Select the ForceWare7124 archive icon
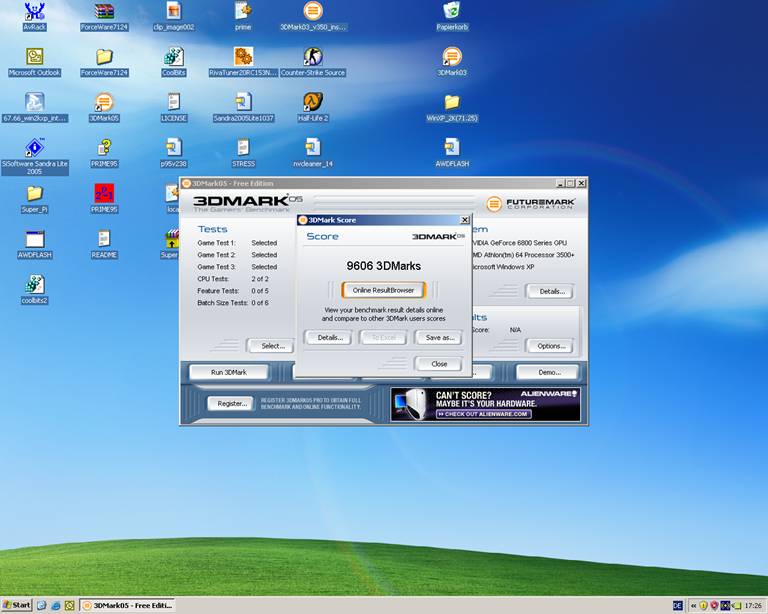The image size is (768, 614). point(104,16)
